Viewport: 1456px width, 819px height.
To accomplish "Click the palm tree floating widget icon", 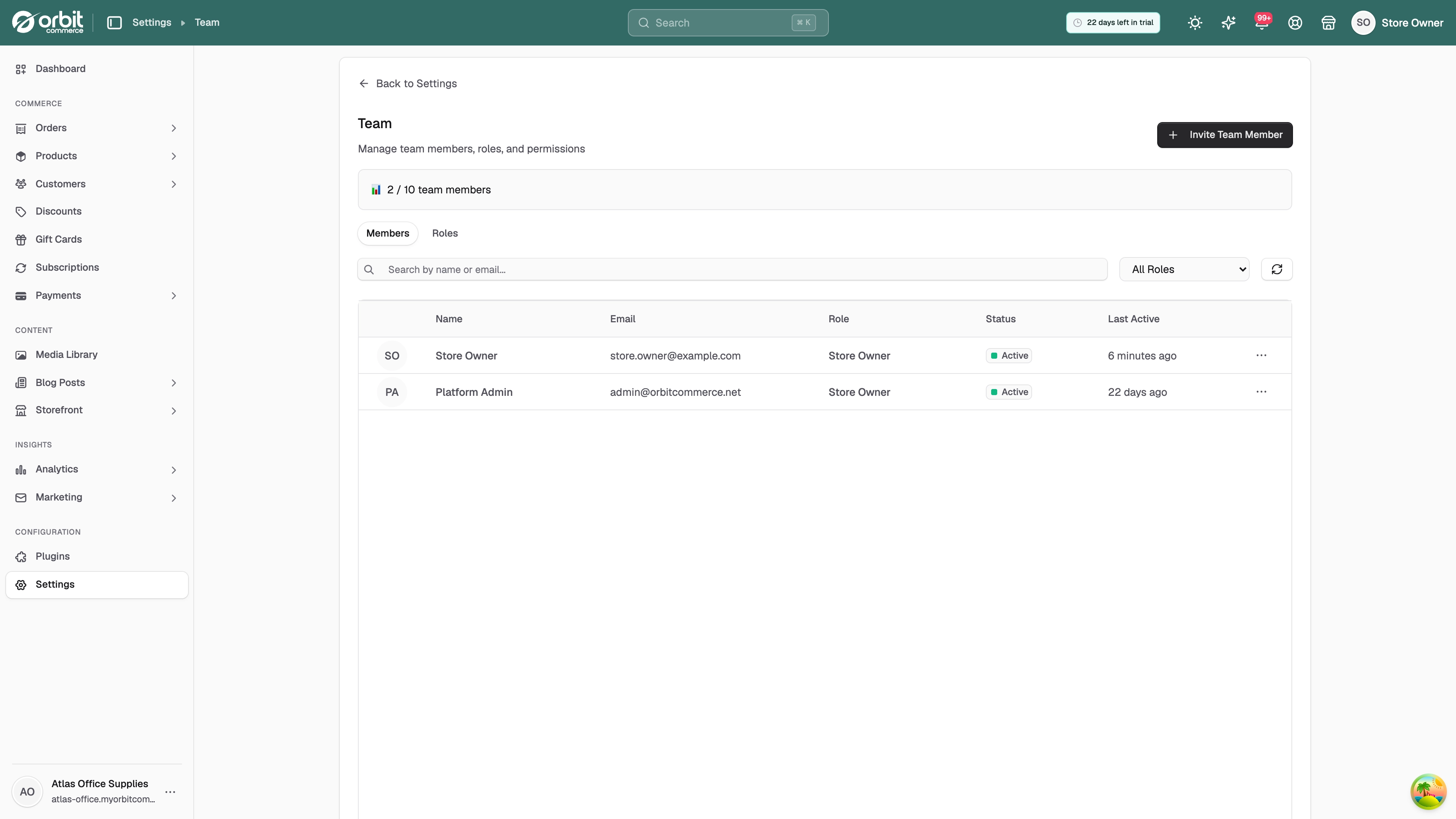I will (1428, 791).
